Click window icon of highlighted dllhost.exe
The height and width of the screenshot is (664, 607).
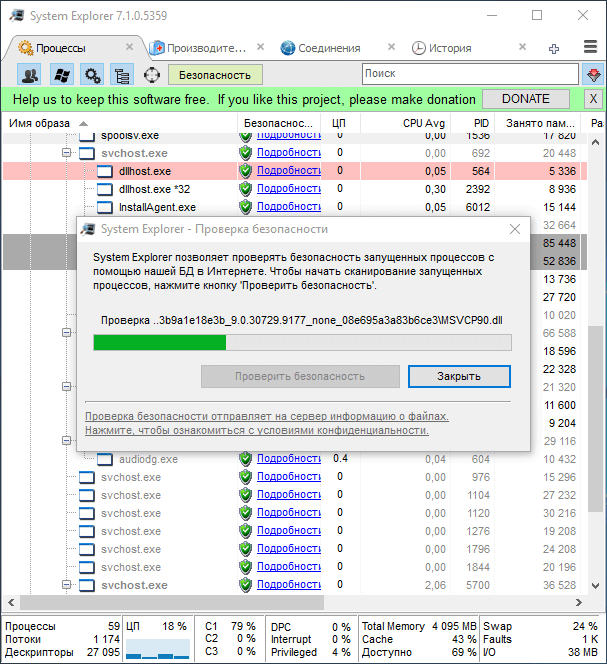pos(105,171)
